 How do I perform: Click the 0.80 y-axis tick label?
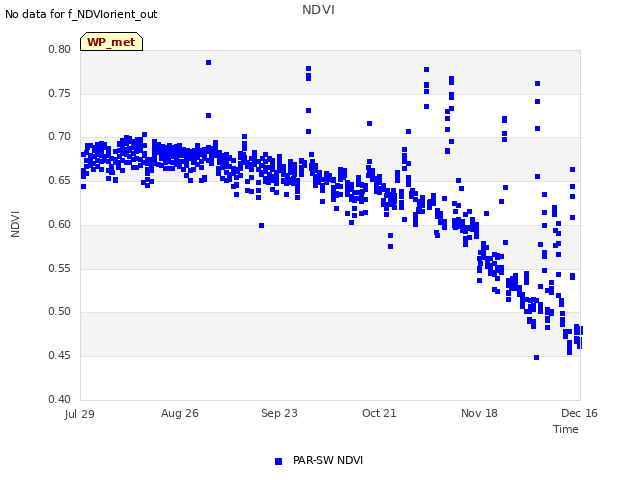[x=60, y=49]
